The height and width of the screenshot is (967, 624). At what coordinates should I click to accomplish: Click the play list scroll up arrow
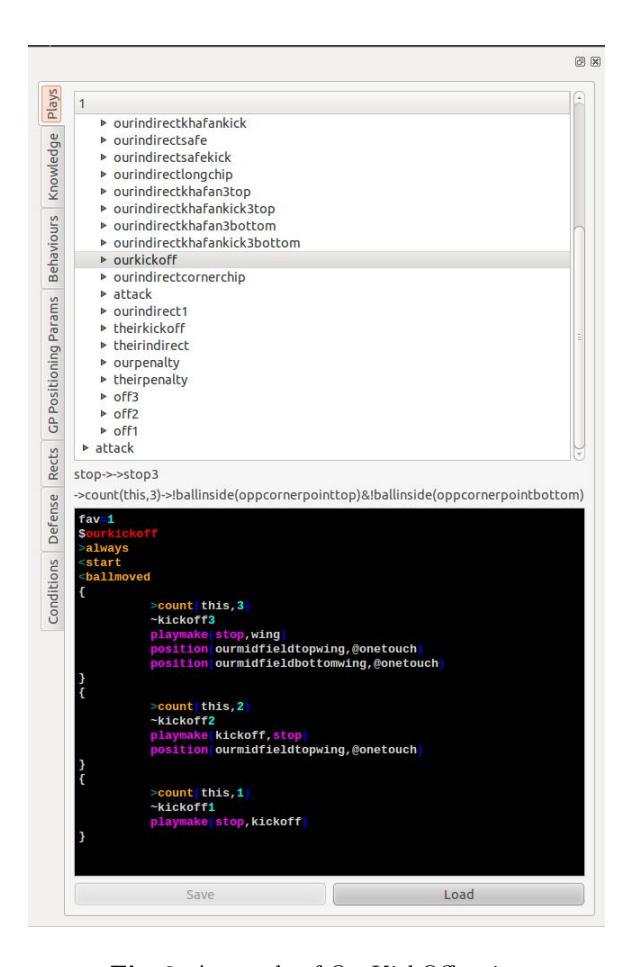pos(579,98)
